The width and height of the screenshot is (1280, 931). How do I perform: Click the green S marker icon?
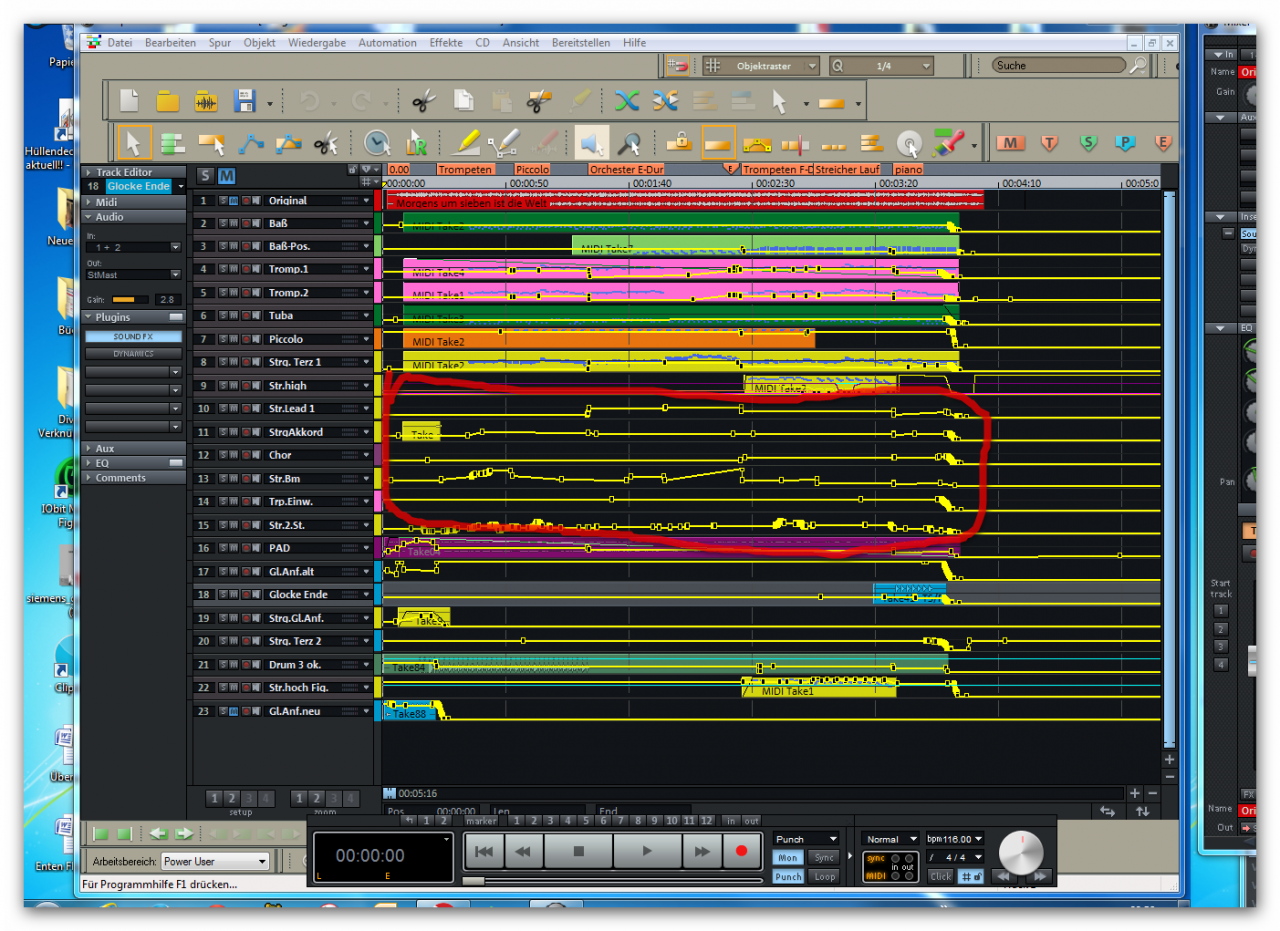[x=1088, y=143]
